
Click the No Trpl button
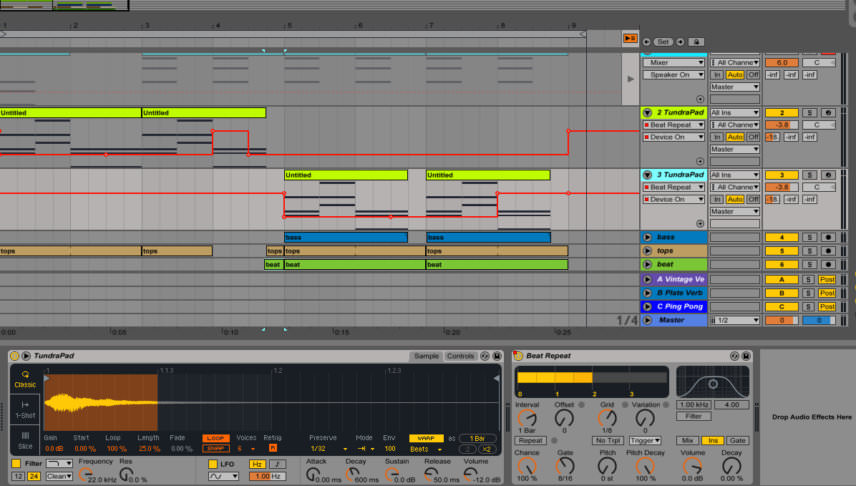click(x=608, y=440)
